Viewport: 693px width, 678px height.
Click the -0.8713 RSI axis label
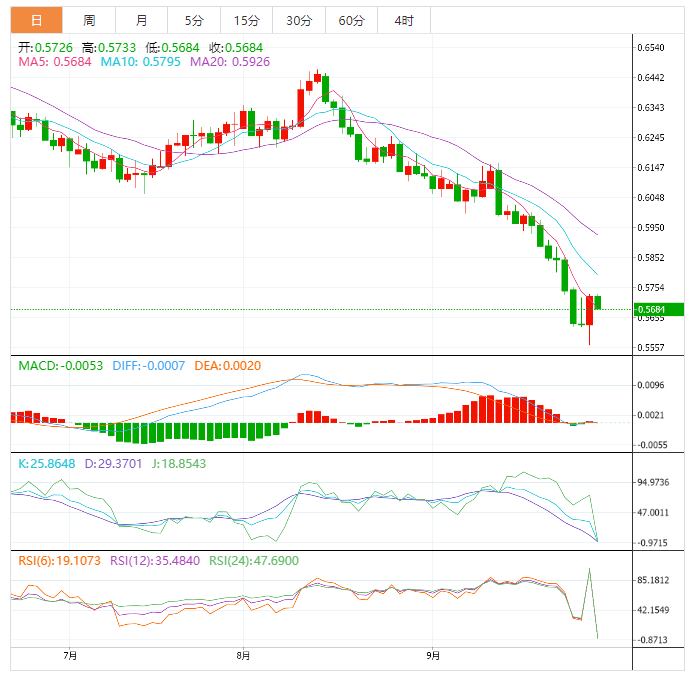coord(652,640)
